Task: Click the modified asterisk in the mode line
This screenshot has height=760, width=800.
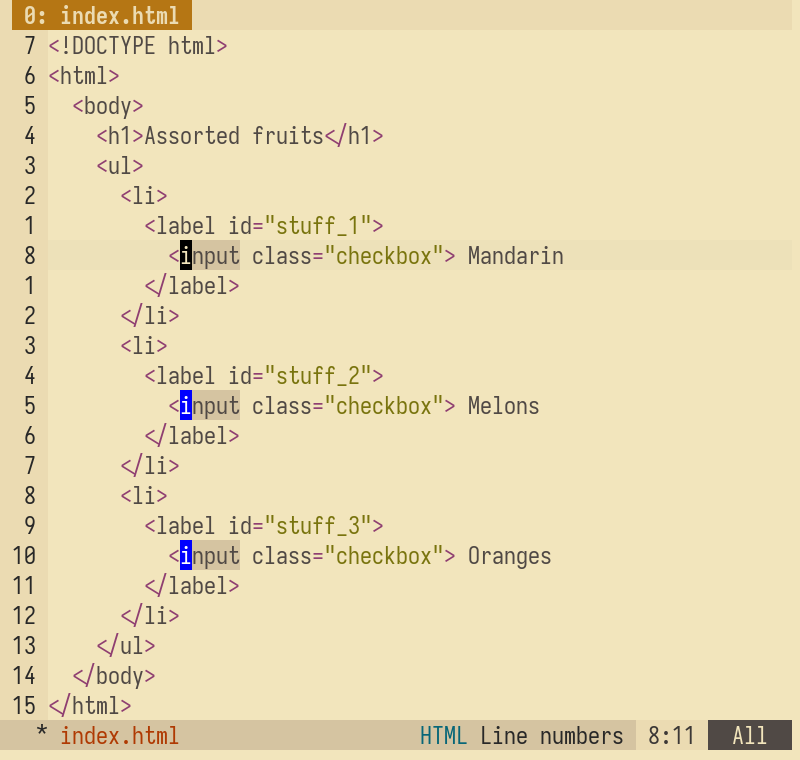Action: click(x=42, y=736)
